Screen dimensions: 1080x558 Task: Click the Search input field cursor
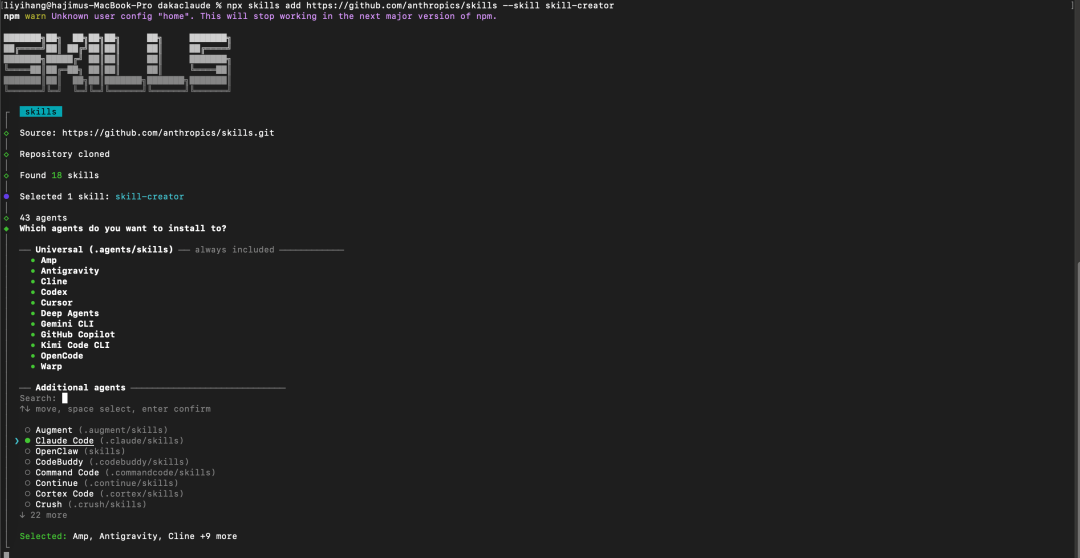coord(65,398)
